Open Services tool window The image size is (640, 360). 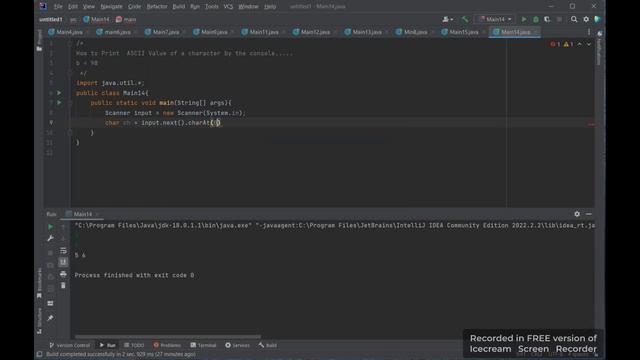click(x=237, y=345)
